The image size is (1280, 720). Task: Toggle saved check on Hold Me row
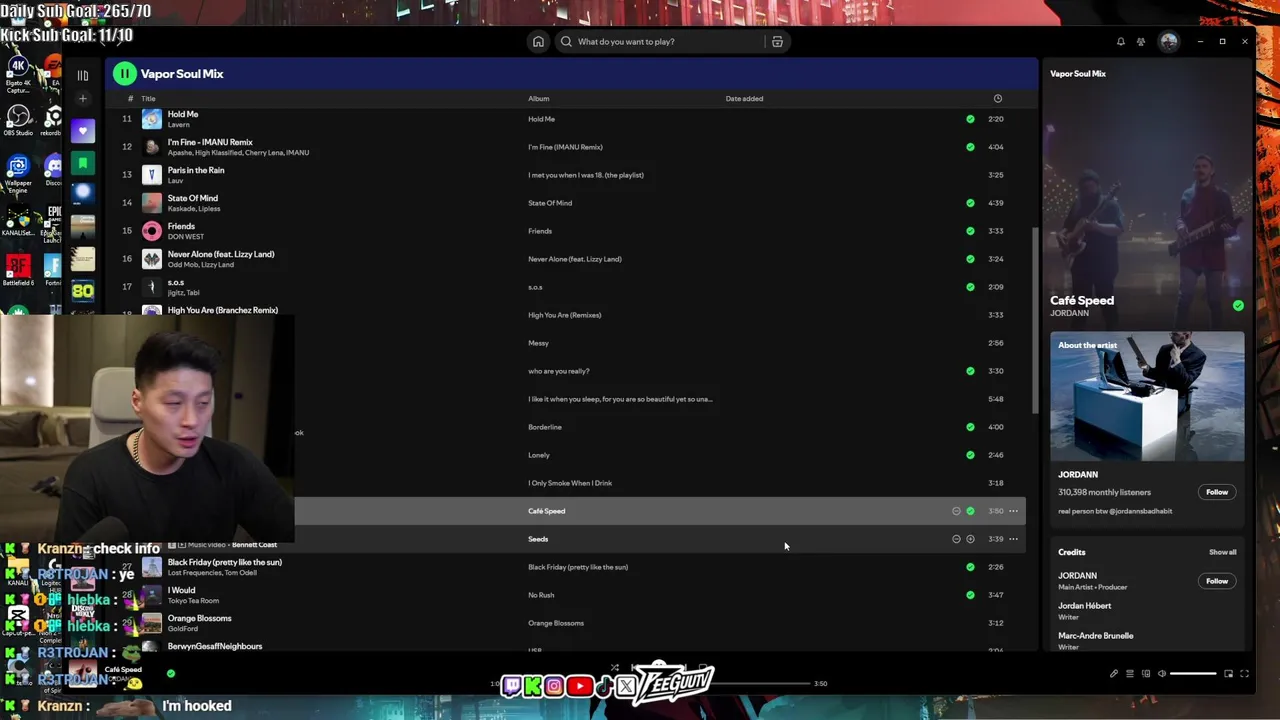pos(970,119)
